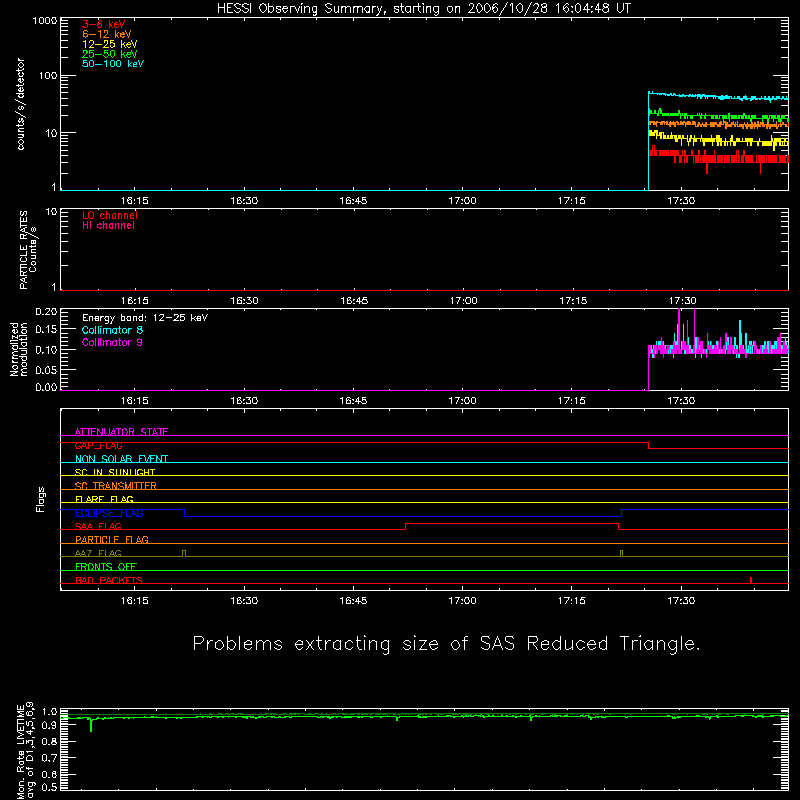Click the olive 'FLAG' label above FRONTS_OFF
The height and width of the screenshot is (800, 800).
(98, 553)
